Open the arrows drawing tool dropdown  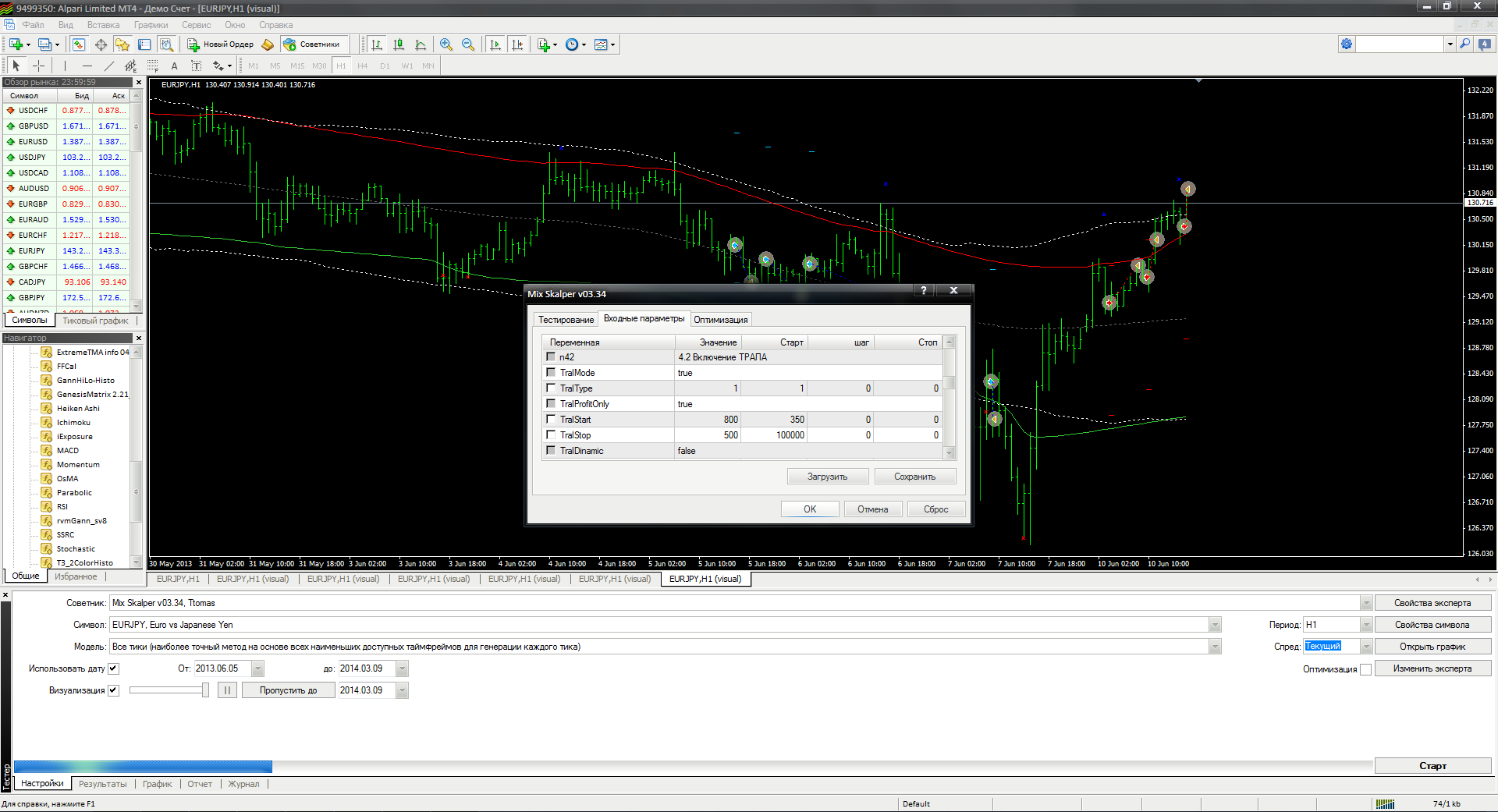(229, 66)
